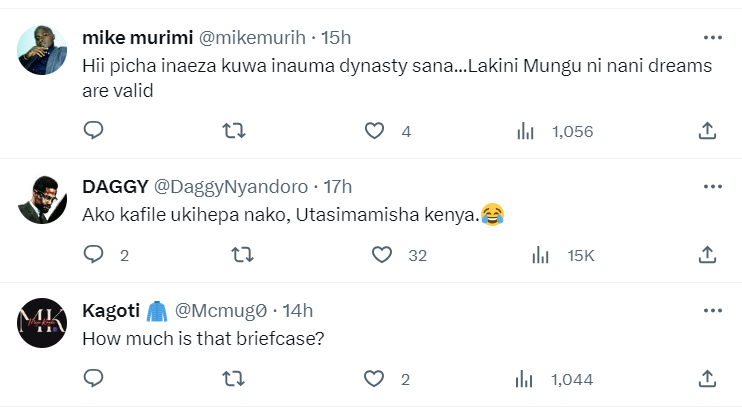Share DAGGY's tweet
Viewport: 742px width, 414px height.
(707, 255)
